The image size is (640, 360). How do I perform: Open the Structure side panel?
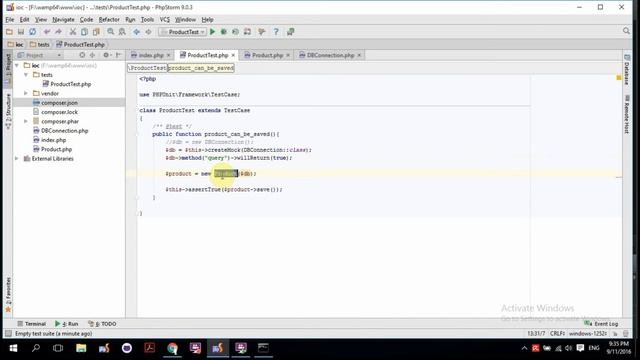point(8,111)
